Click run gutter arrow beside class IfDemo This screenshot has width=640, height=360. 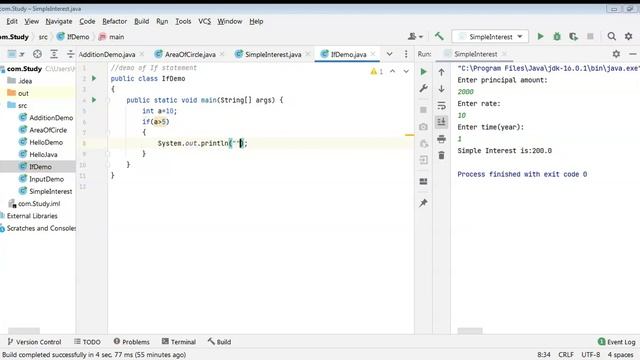click(x=94, y=78)
